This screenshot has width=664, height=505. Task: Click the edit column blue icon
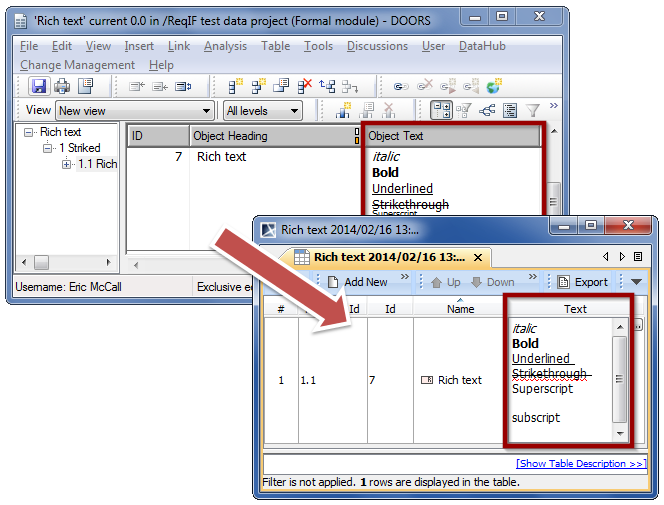pos(183,86)
